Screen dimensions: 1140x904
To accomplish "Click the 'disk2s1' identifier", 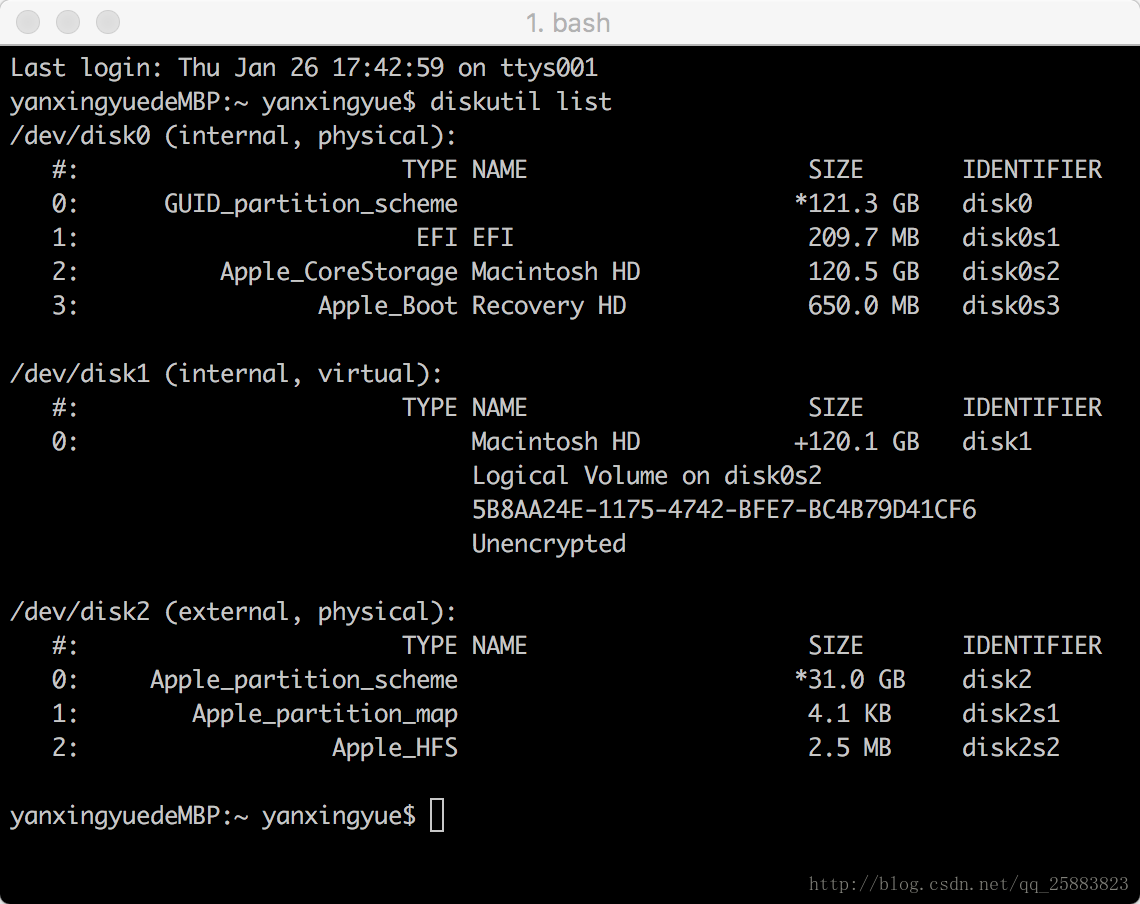I will point(1011,714).
